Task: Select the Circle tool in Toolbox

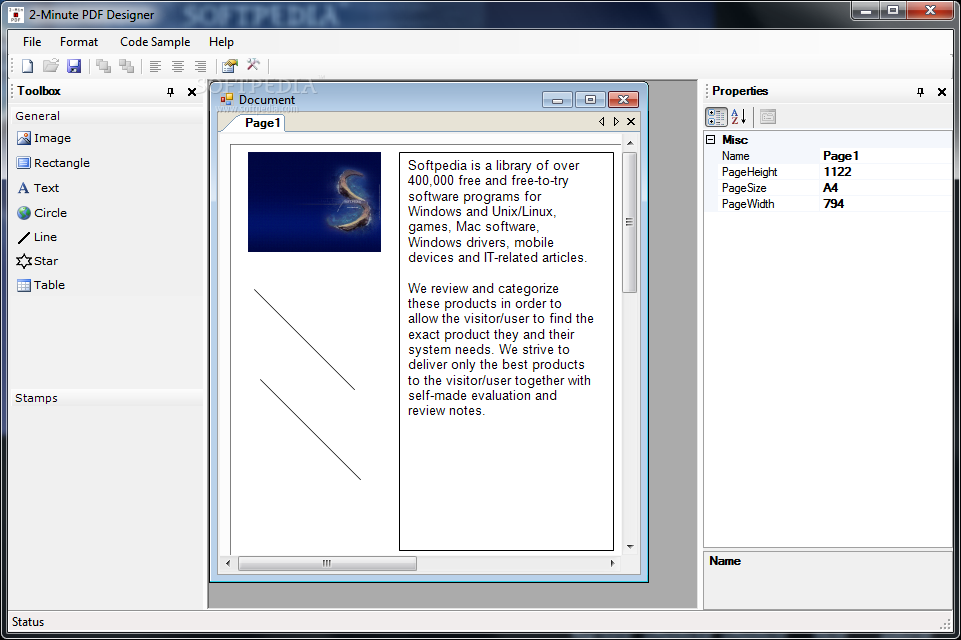Action: coord(42,213)
